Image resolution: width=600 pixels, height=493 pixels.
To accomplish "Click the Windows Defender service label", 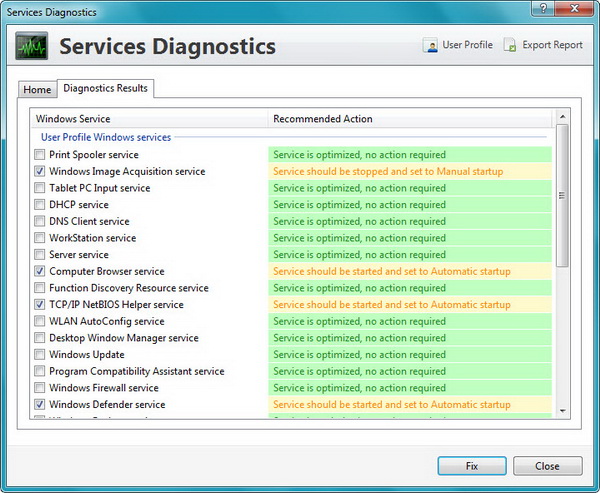I will point(107,404).
